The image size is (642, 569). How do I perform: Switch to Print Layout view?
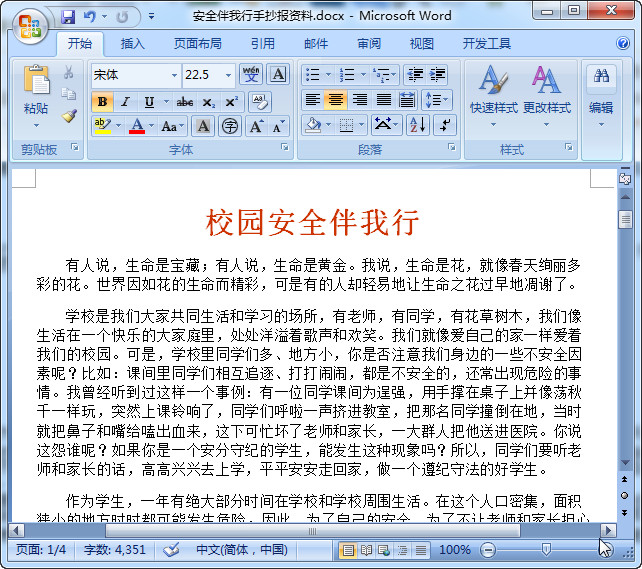[348, 550]
